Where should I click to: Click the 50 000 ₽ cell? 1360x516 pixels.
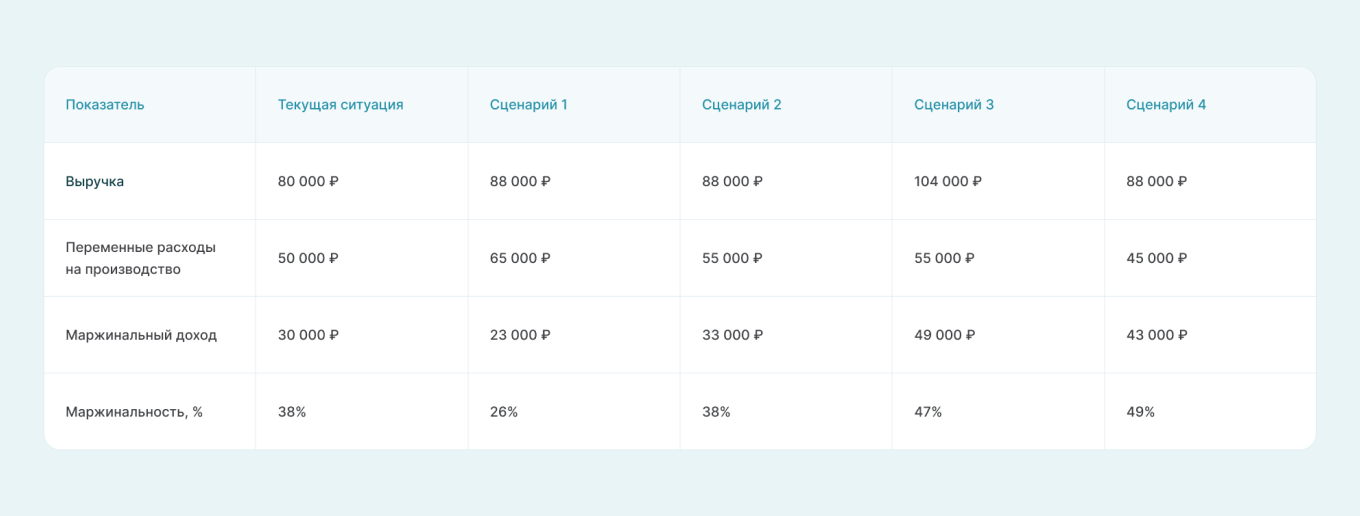[x=308, y=258]
